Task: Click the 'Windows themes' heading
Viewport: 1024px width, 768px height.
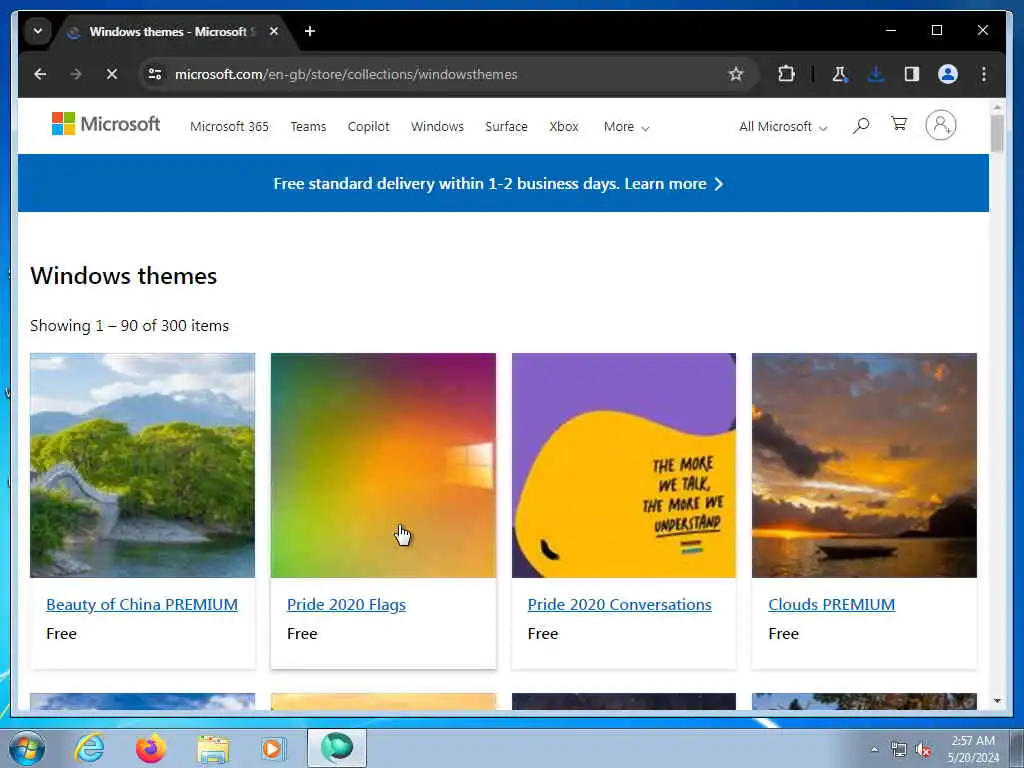Action: [123, 276]
